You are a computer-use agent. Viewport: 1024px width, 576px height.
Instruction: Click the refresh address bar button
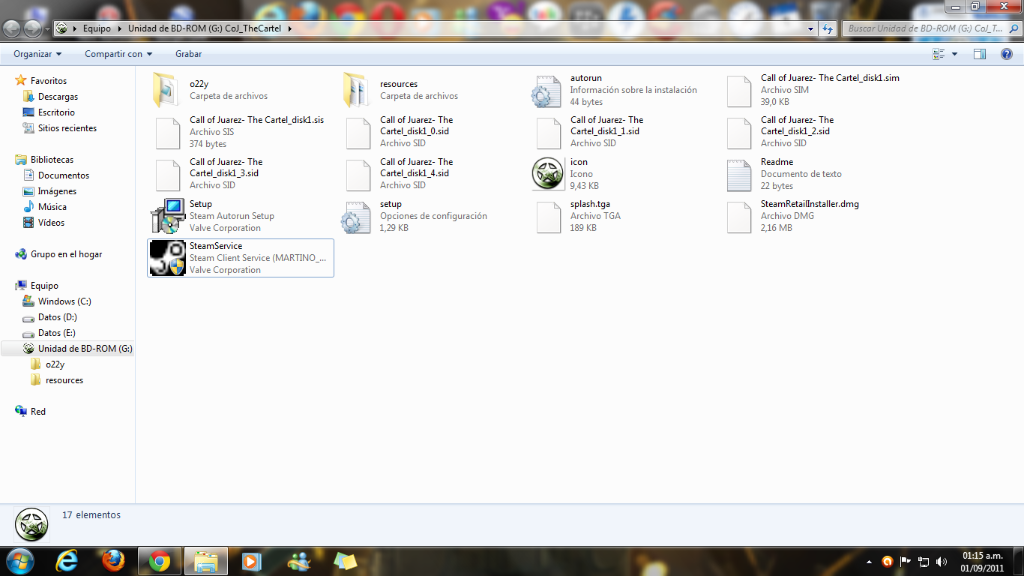(x=827, y=29)
